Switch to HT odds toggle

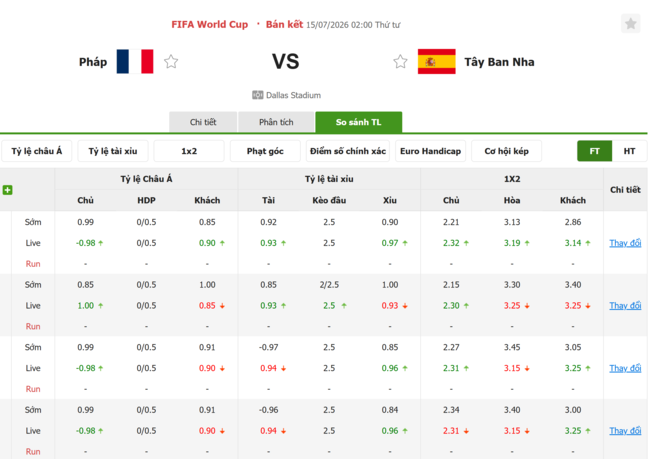point(629,151)
